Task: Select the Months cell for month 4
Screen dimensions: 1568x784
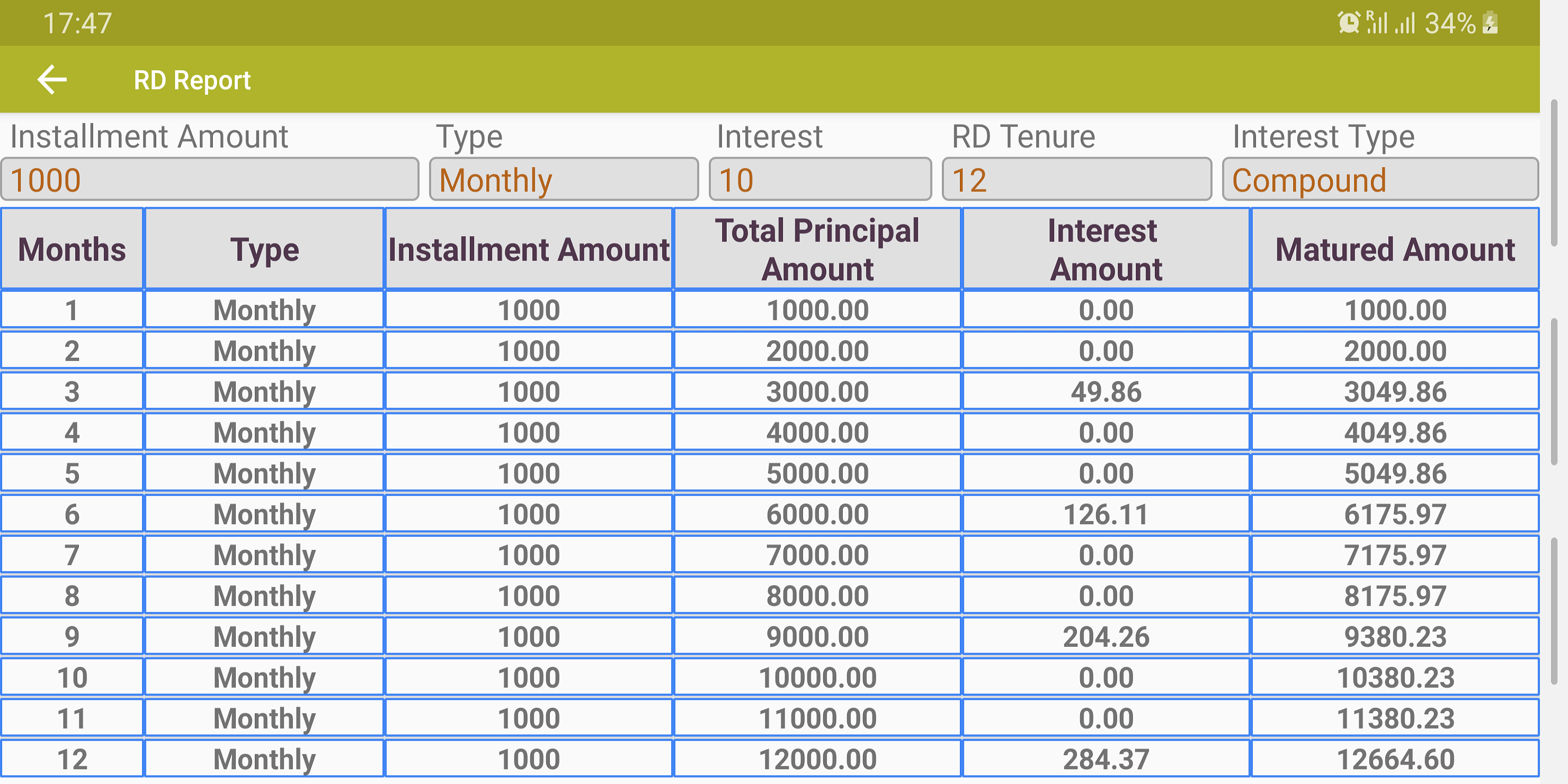Action: tap(72, 433)
